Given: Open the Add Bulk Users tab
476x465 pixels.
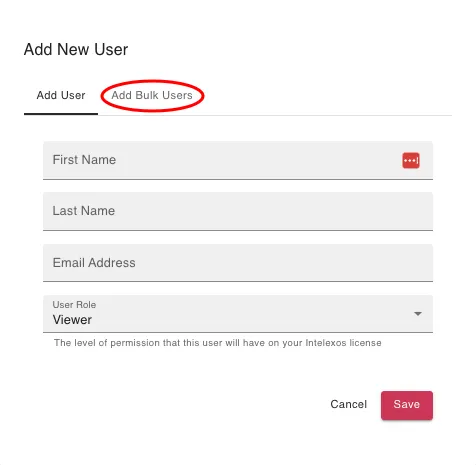Looking at the screenshot, I should (x=152, y=95).
